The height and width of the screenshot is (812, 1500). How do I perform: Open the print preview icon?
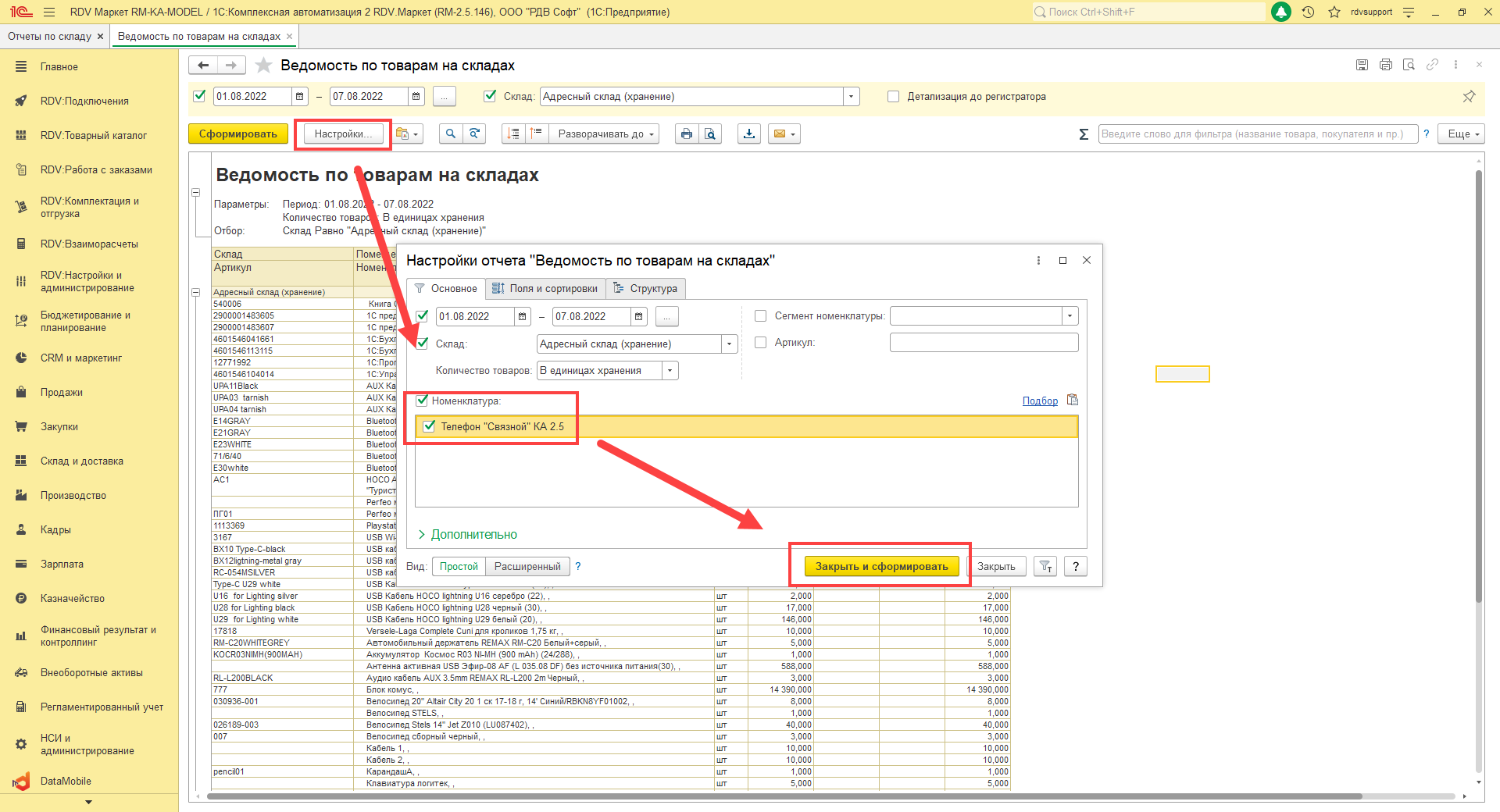click(x=709, y=134)
